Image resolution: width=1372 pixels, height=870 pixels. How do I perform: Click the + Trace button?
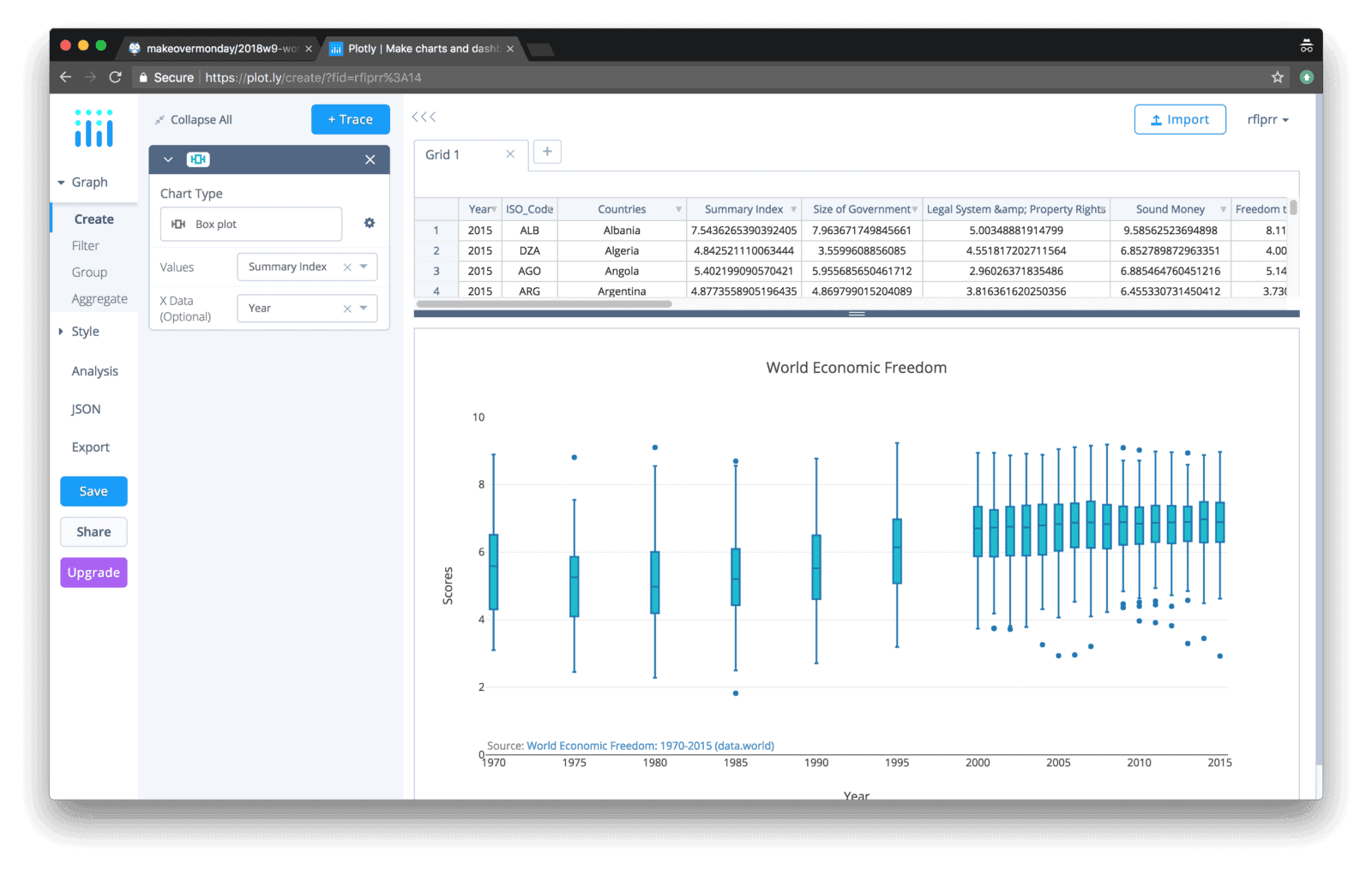click(350, 119)
